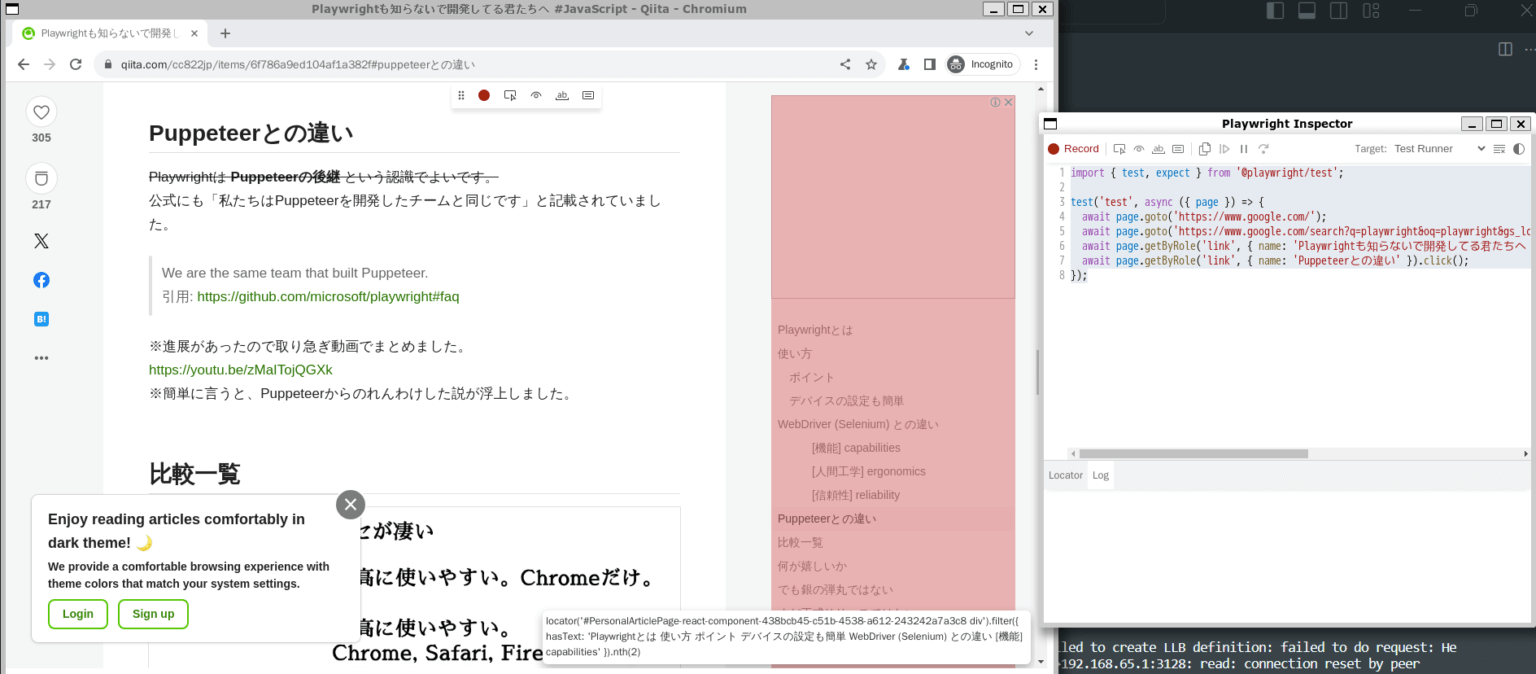Select Pick locator icon in Playwright Inspector
Screen dimensions: 1536x674
point(1120,149)
